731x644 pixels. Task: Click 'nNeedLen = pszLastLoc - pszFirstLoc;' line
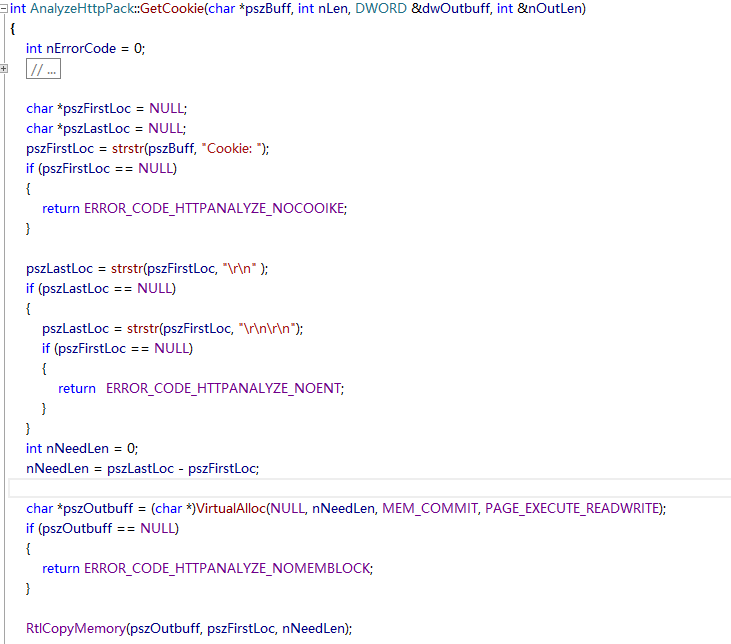click(x=143, y=469)
